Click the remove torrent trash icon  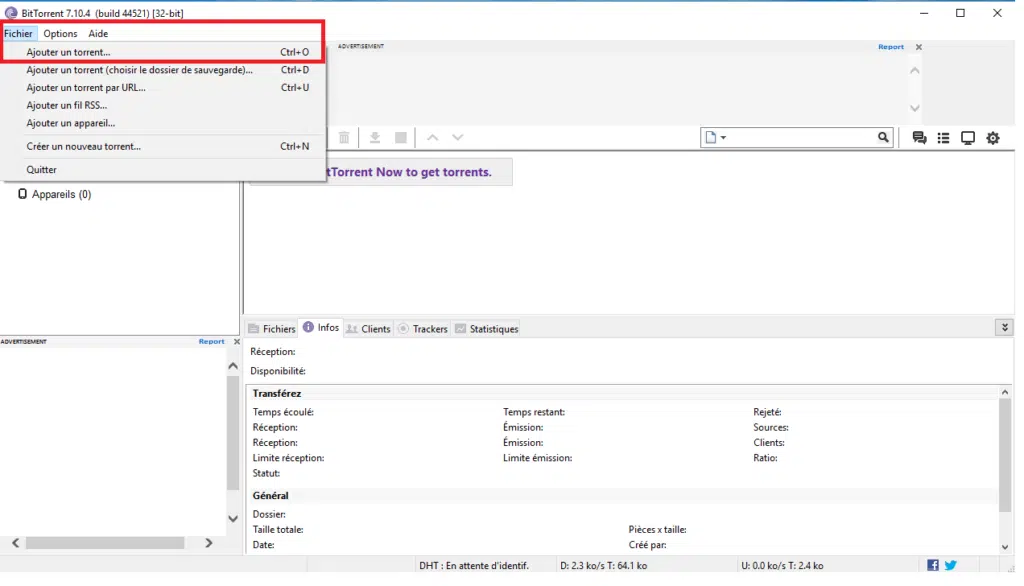[x=344, y=137]
